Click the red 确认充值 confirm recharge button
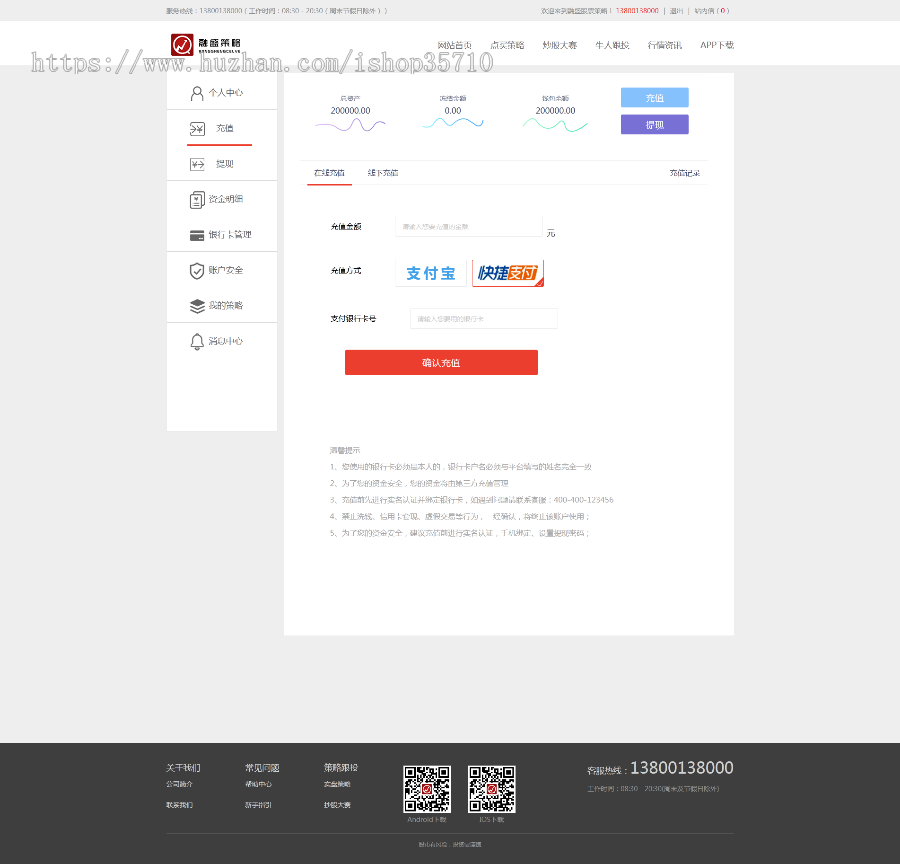This screenshot has width=900, height=864. pyautogui.click(x=441, y=362)
